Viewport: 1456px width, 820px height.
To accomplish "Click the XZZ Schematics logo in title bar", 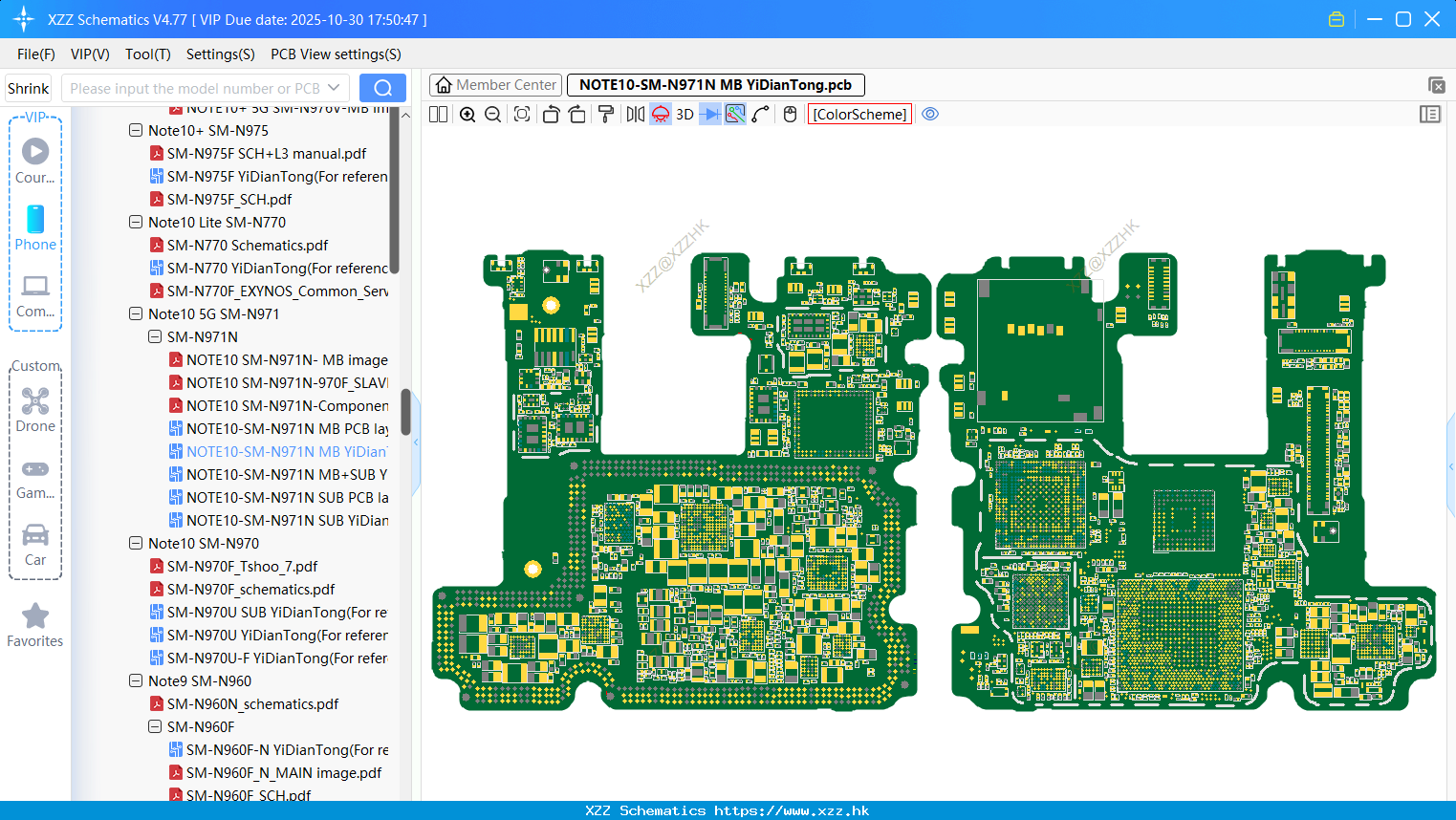I will pyautogui.click(x=23, y=19).
